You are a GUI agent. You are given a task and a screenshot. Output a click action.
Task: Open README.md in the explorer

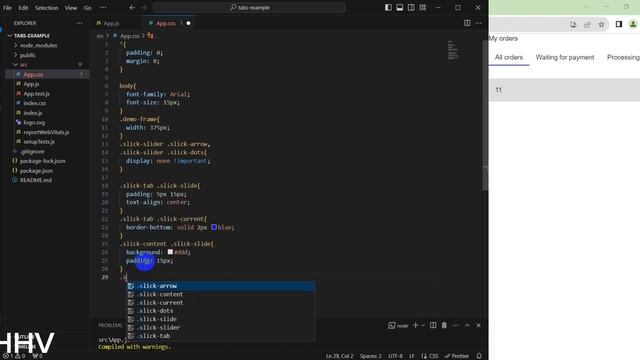tap(36, 180)
